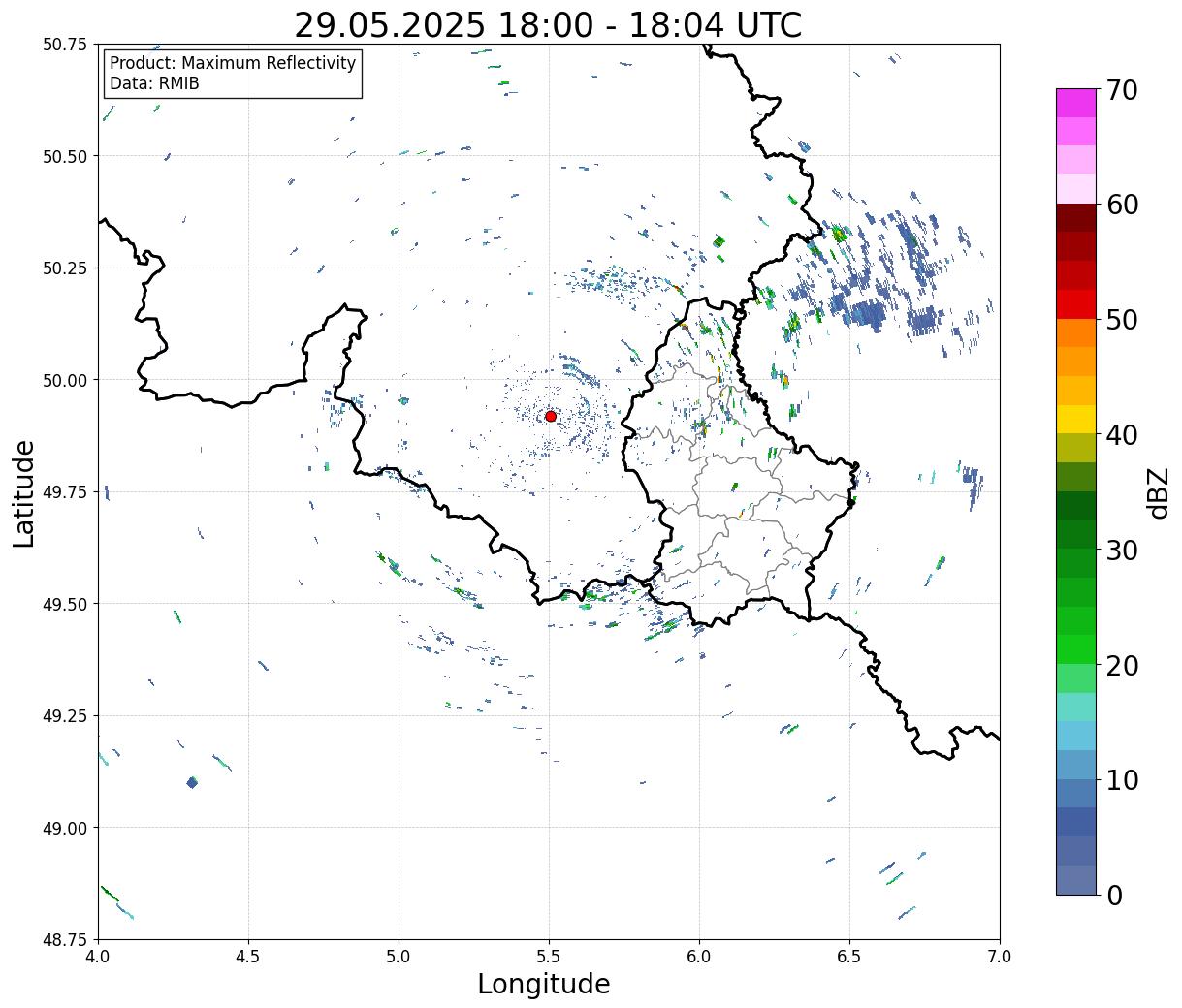Click the cyan swatch between the 10 and 20 ticks
The width and height of the screenshot is (1182, 1008).
1076,736
